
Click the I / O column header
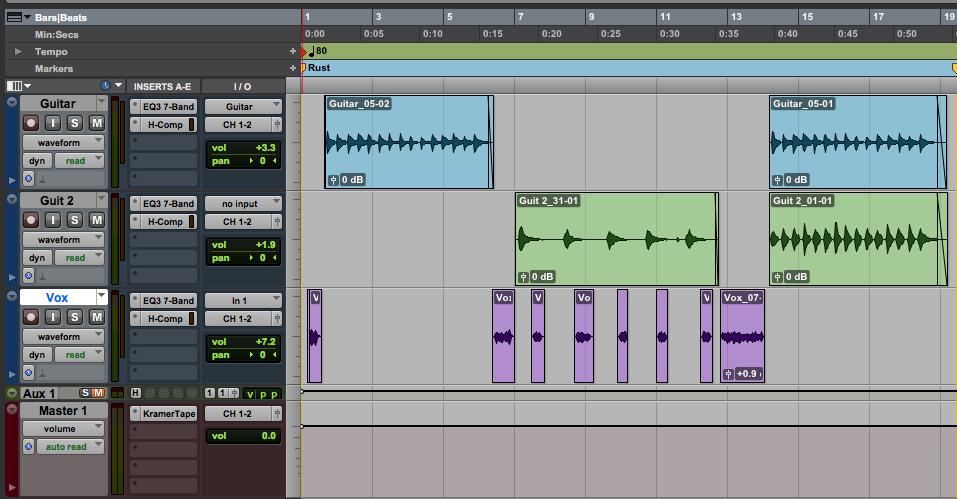click(x=242, y=87)
